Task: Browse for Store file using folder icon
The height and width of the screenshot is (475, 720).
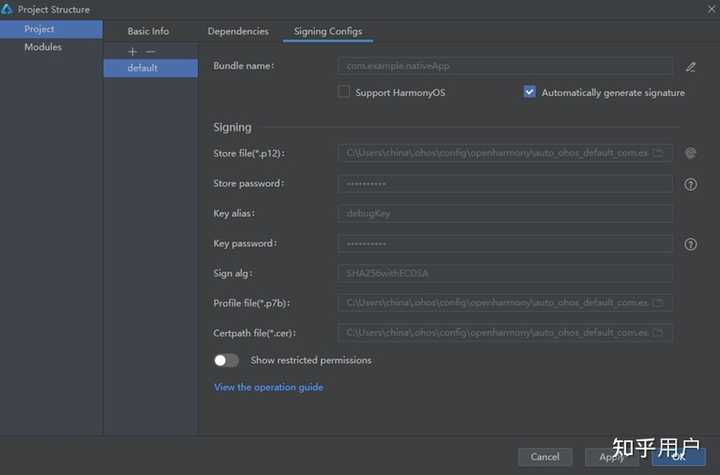Action: [658, 153]
